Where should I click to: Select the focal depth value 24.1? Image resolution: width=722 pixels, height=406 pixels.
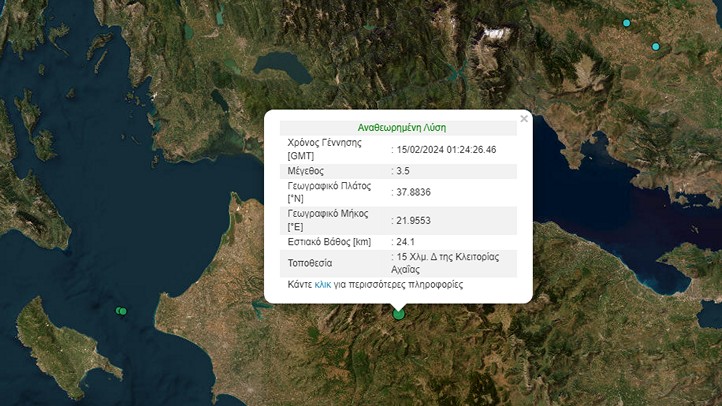[x=406, y=242]
